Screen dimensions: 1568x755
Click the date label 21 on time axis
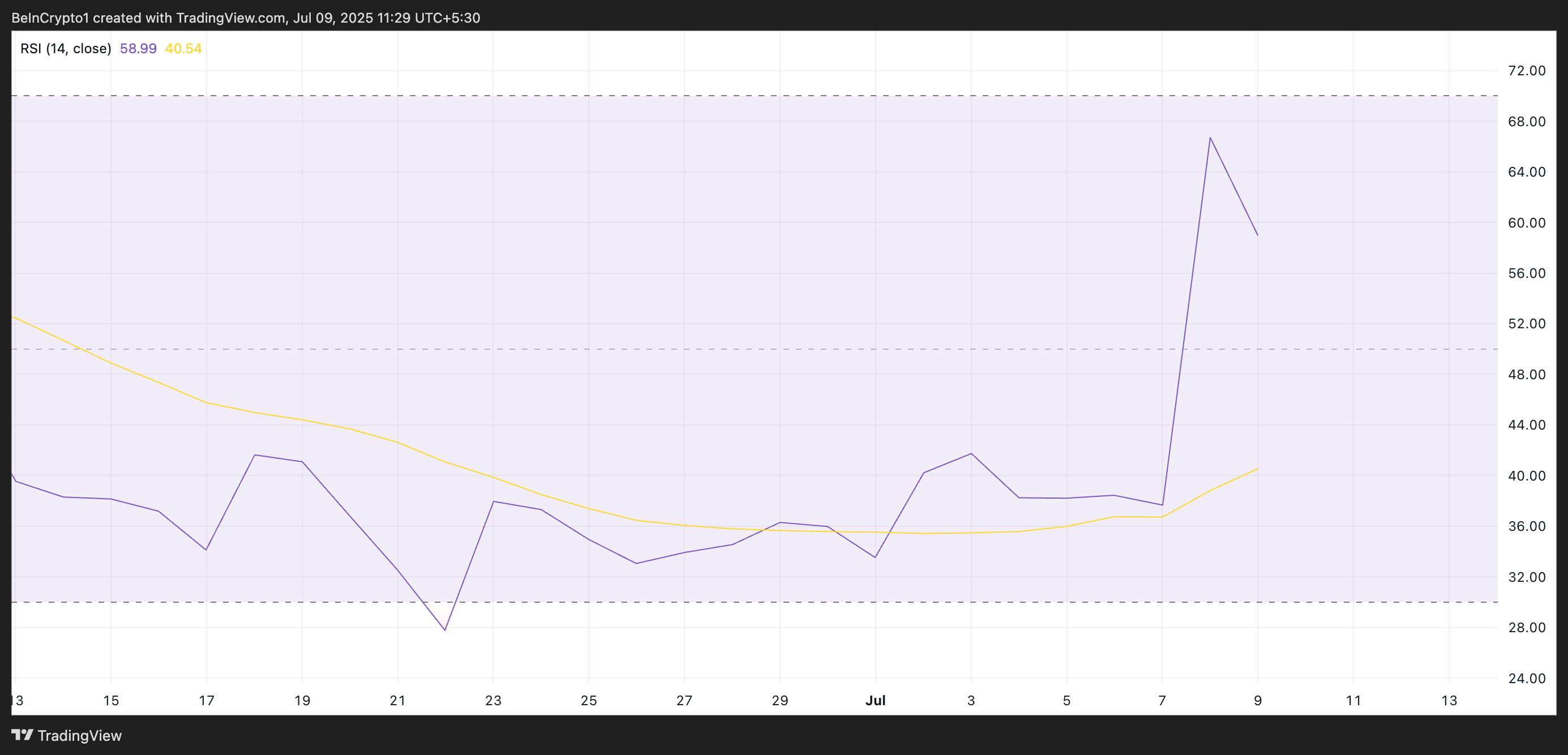[397, 700]
